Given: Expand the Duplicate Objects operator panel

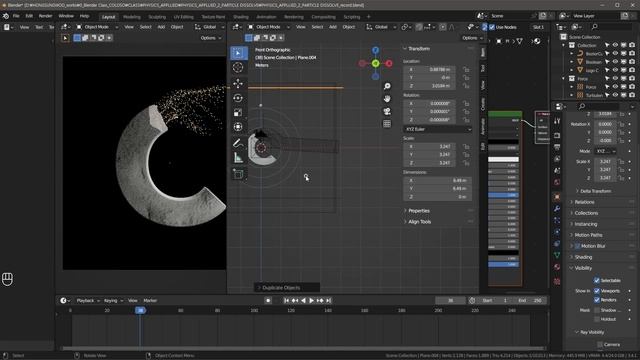Looking at the screenshot, I should point(287,288).
